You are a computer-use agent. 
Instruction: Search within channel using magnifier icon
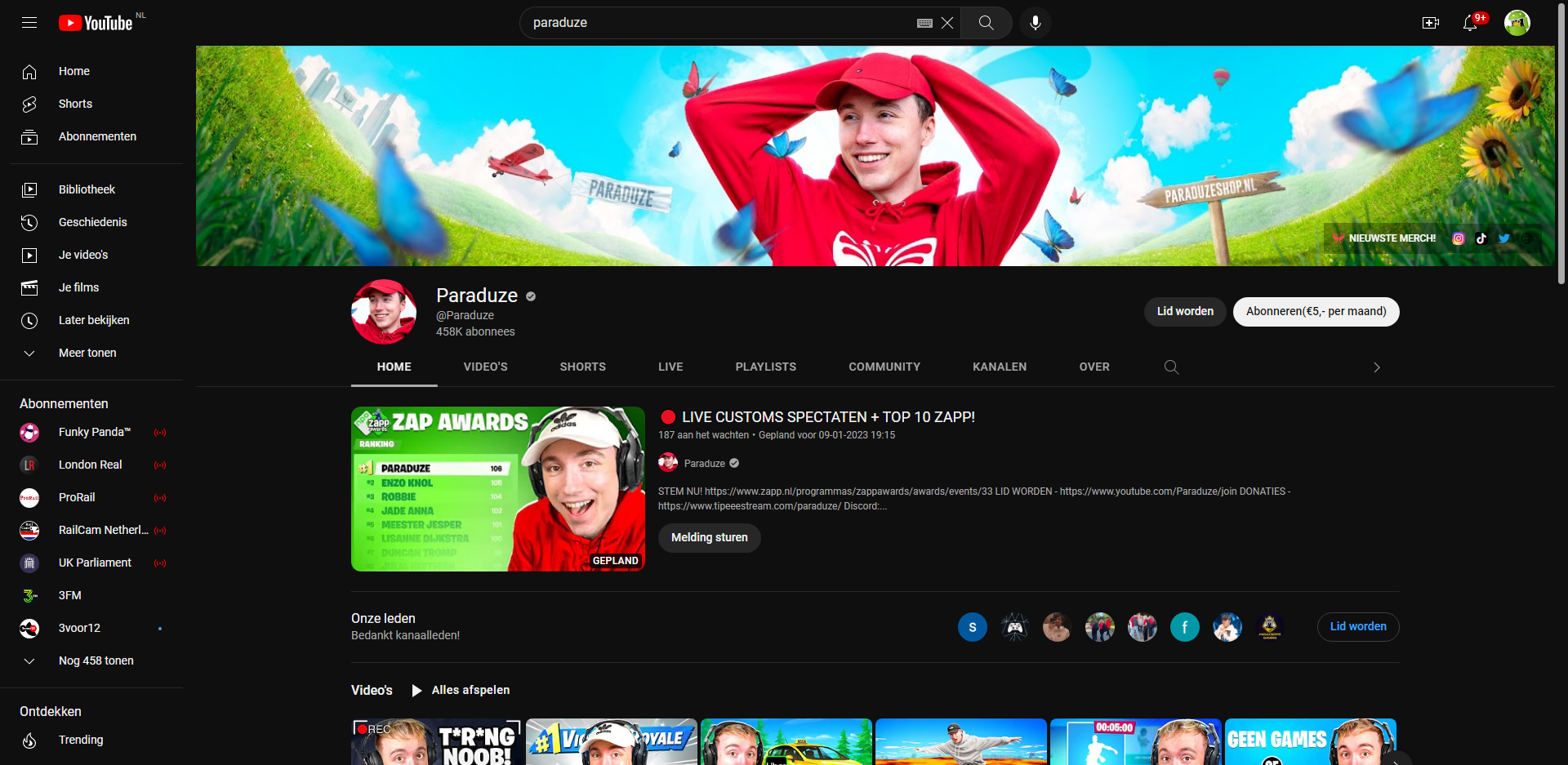coord(1171,367)
